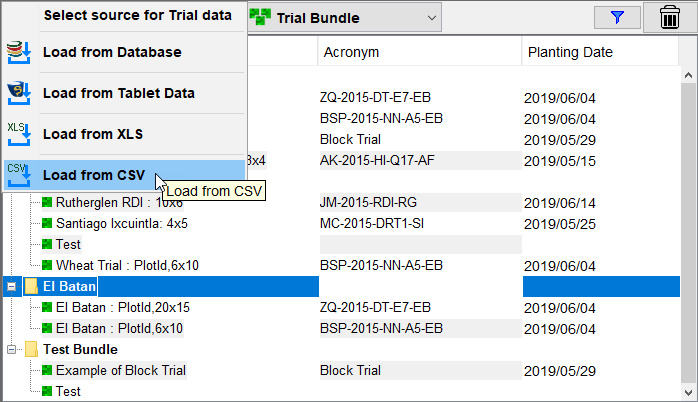This screenshot has height=402, width=698.
Task: Collapse the El Batan tree node
Action: [x=12, y=287]
